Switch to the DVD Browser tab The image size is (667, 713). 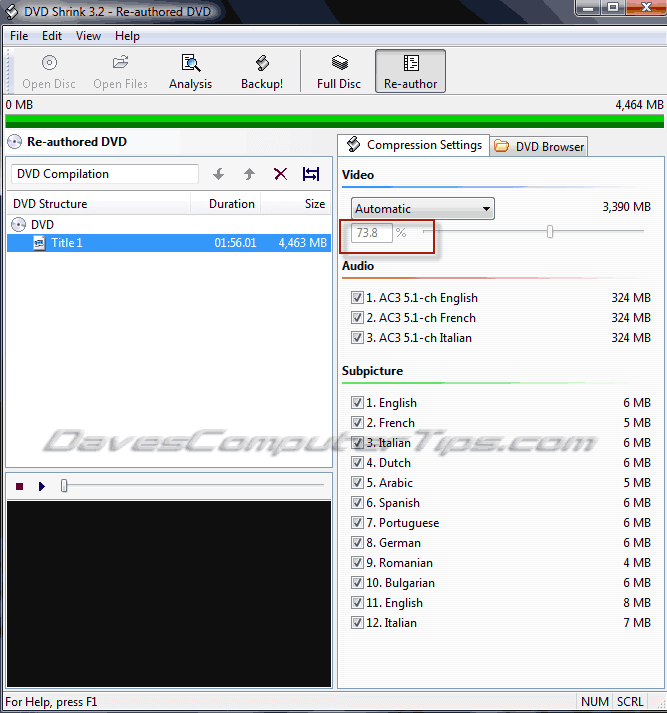pos(539,147)
